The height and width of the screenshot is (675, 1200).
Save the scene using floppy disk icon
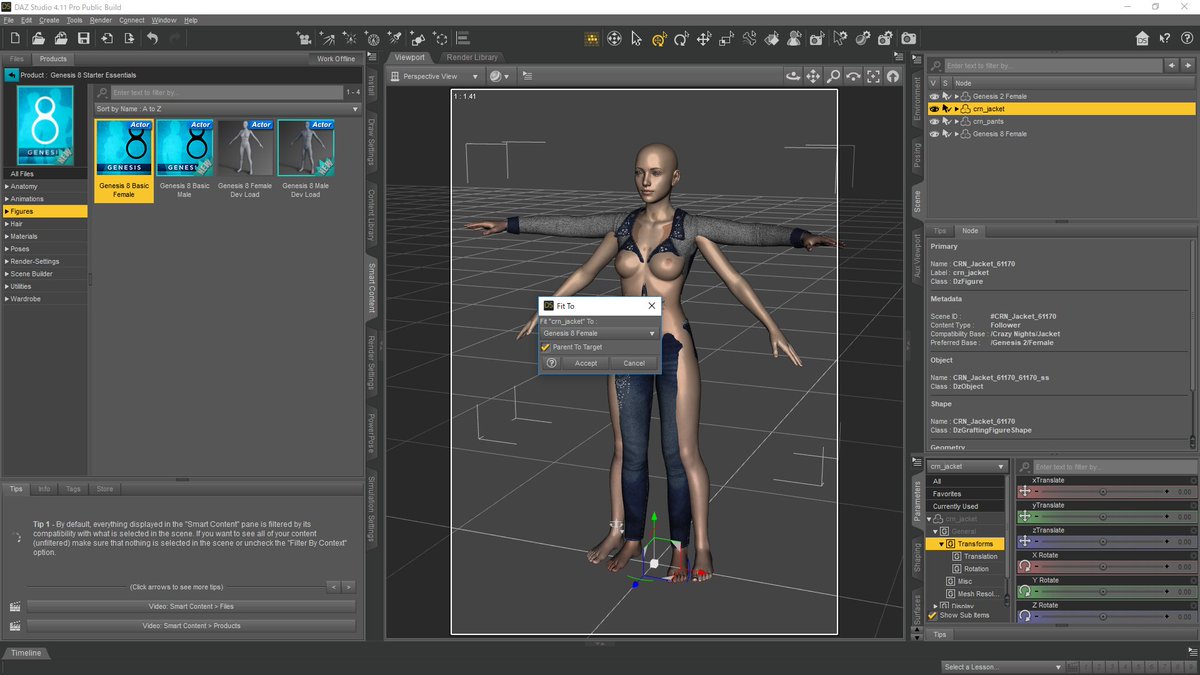click(x=84, y=39)
